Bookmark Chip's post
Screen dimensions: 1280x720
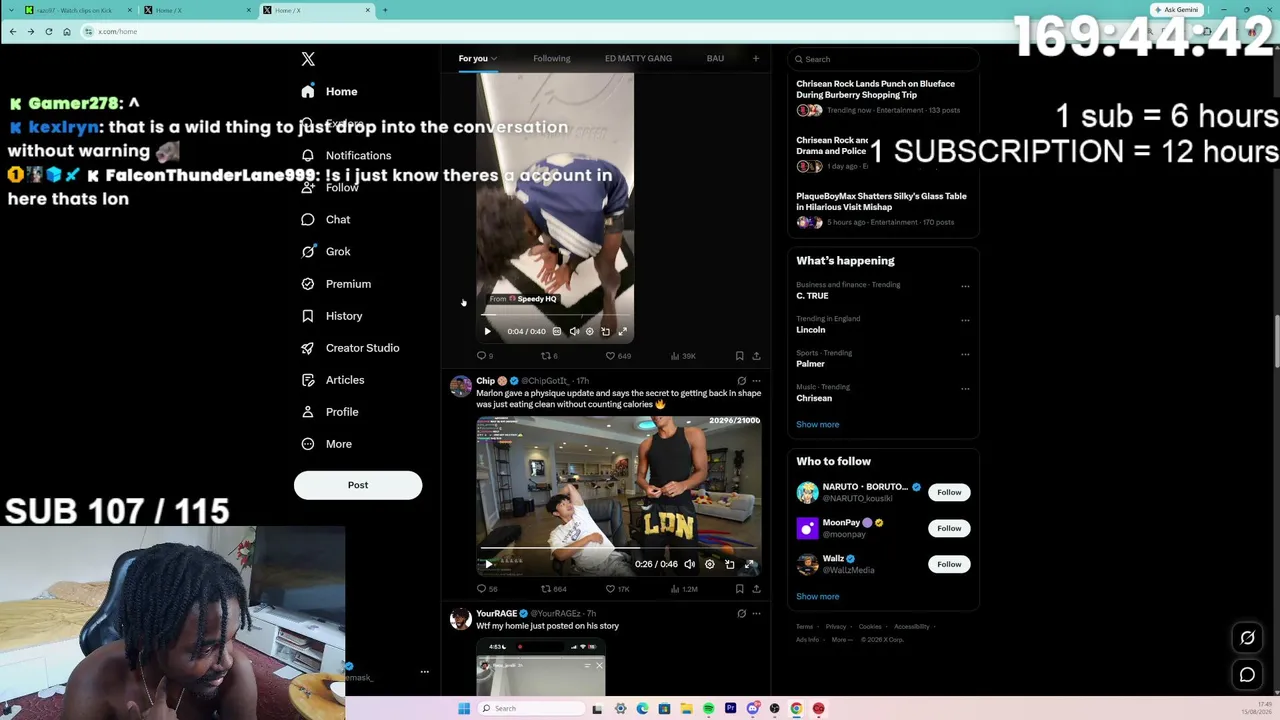click(x=739, y=589)
